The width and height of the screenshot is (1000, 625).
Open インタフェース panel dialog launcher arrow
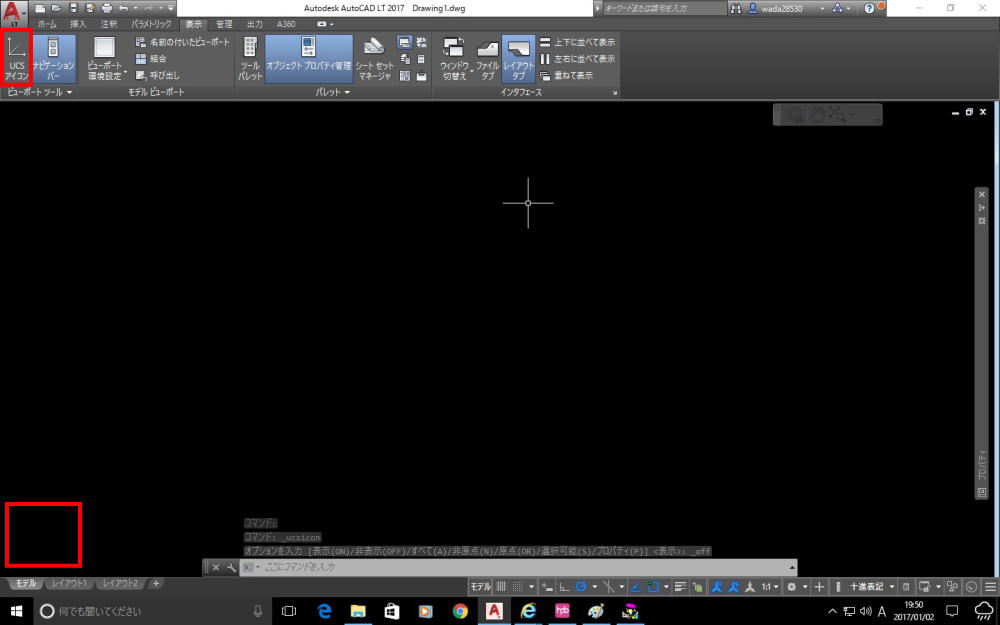pyautogui.click(x=615, y=93)
